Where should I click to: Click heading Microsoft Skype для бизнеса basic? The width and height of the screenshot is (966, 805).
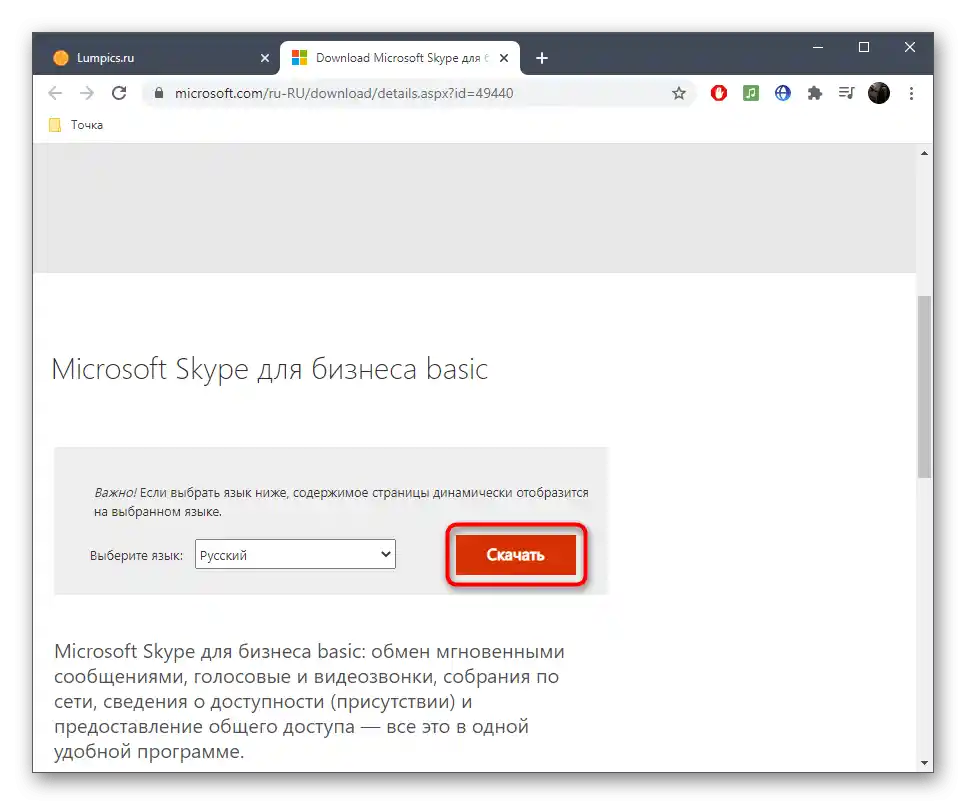coord(270,369)
